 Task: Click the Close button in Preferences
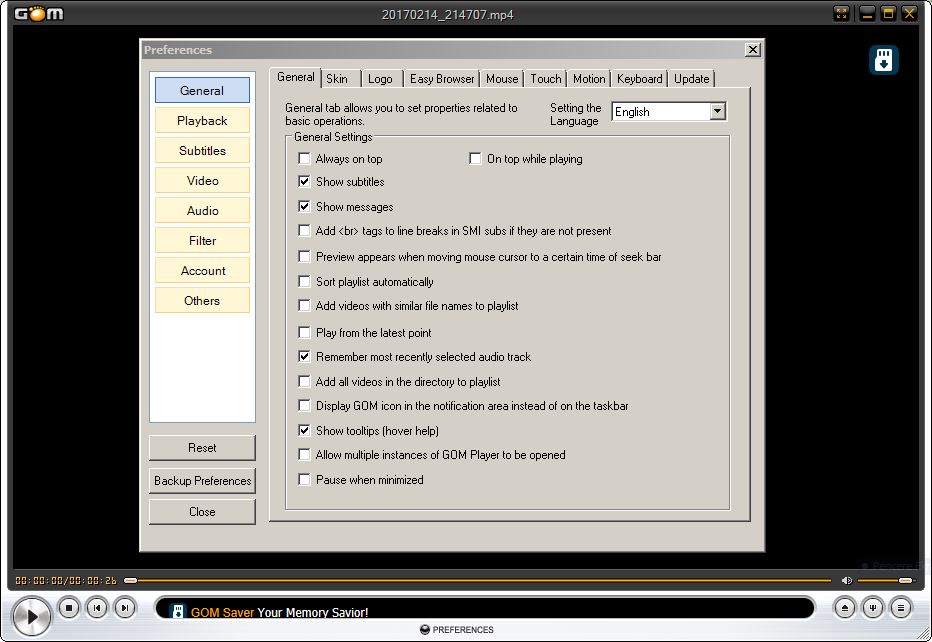tap(202, 511)
